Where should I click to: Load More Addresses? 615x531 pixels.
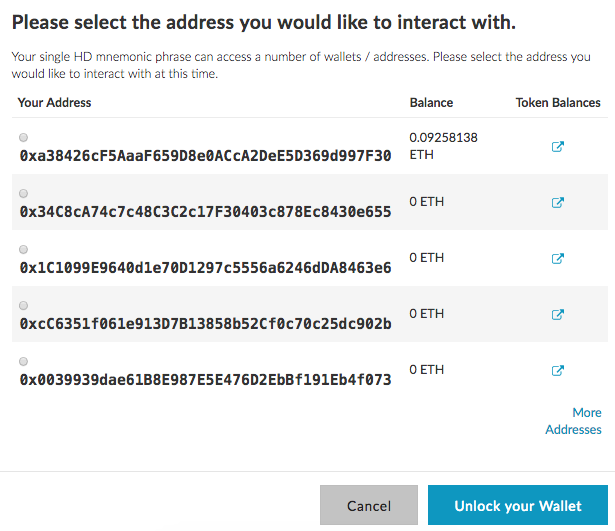click(x=573, y=421)
